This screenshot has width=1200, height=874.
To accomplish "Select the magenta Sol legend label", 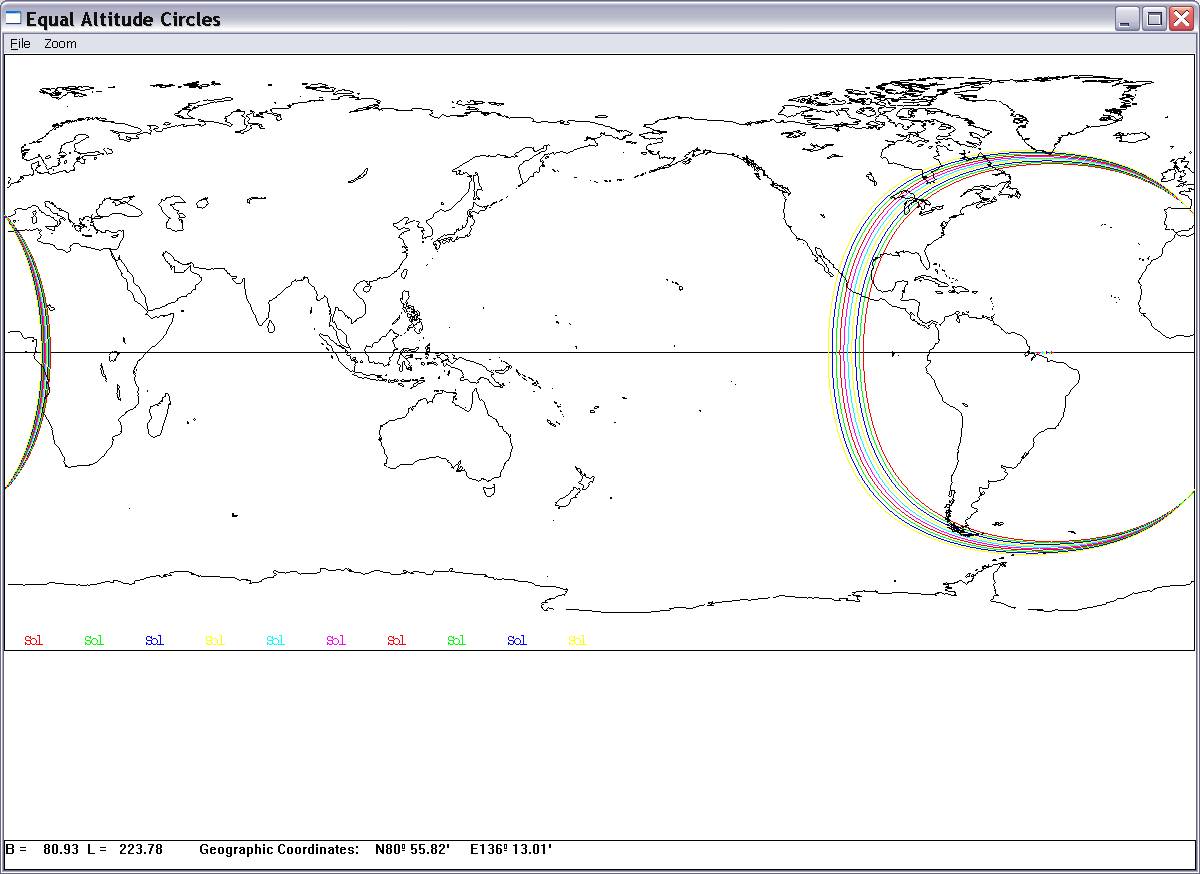I will 336,641.
